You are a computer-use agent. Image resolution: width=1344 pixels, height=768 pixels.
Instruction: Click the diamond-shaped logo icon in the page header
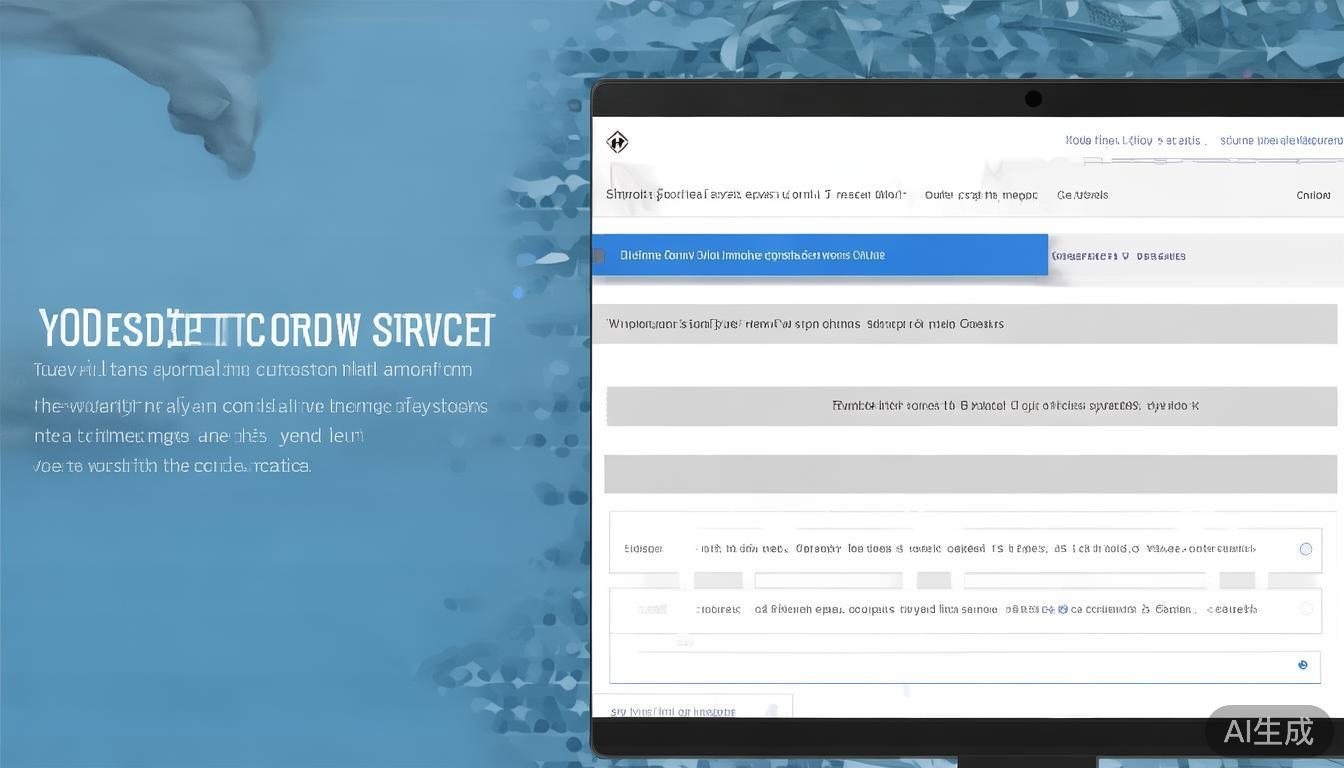click(617, 142)
